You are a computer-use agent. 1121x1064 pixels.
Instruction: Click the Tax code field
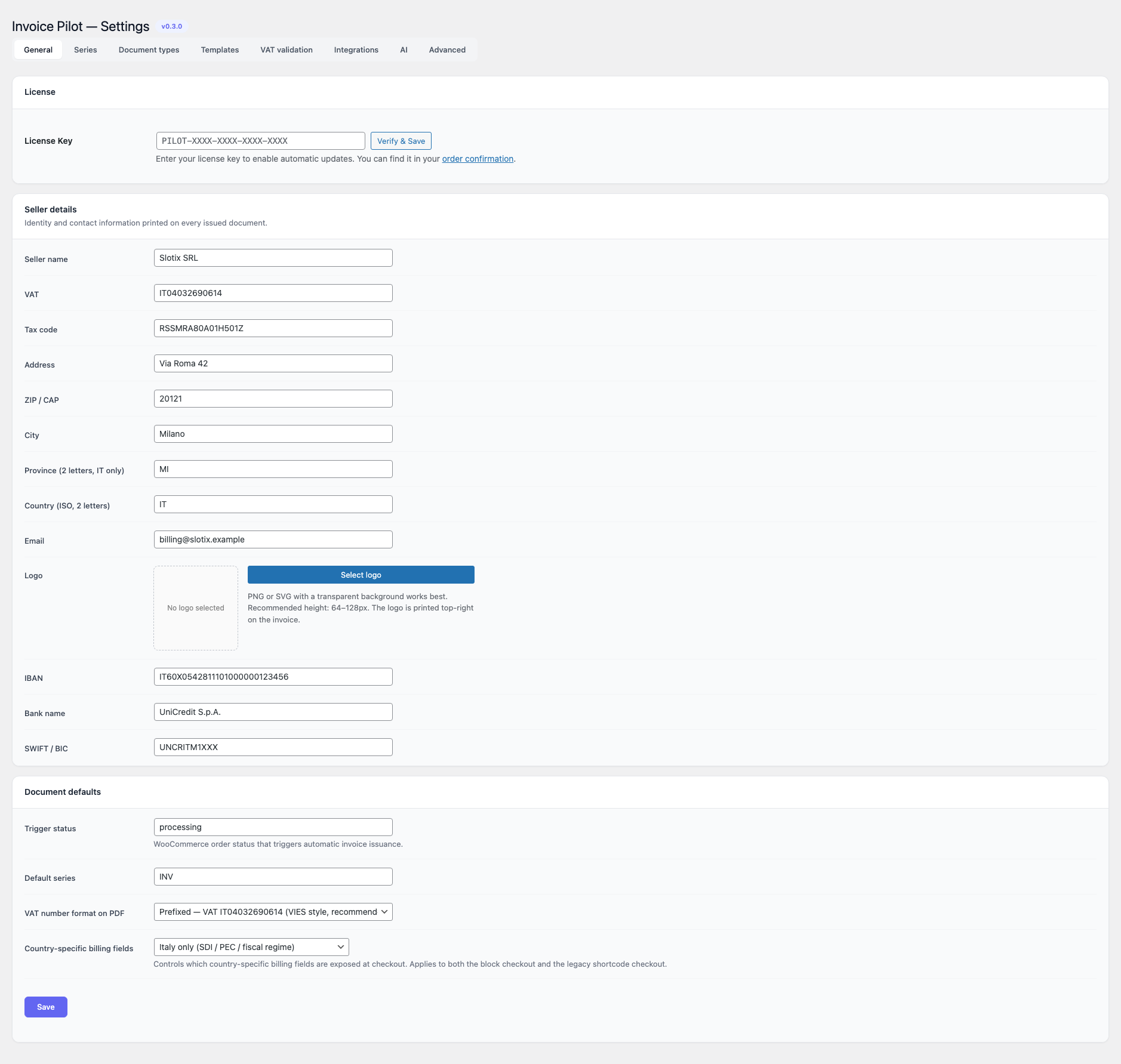click(x=273, y=328)
